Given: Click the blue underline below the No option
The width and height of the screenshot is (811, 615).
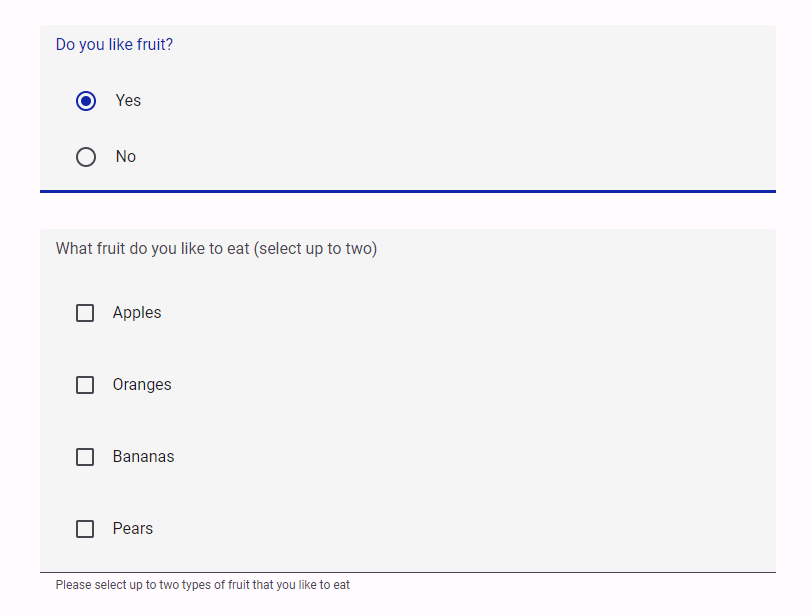Looking at the screenshot, I should [408, 191].
